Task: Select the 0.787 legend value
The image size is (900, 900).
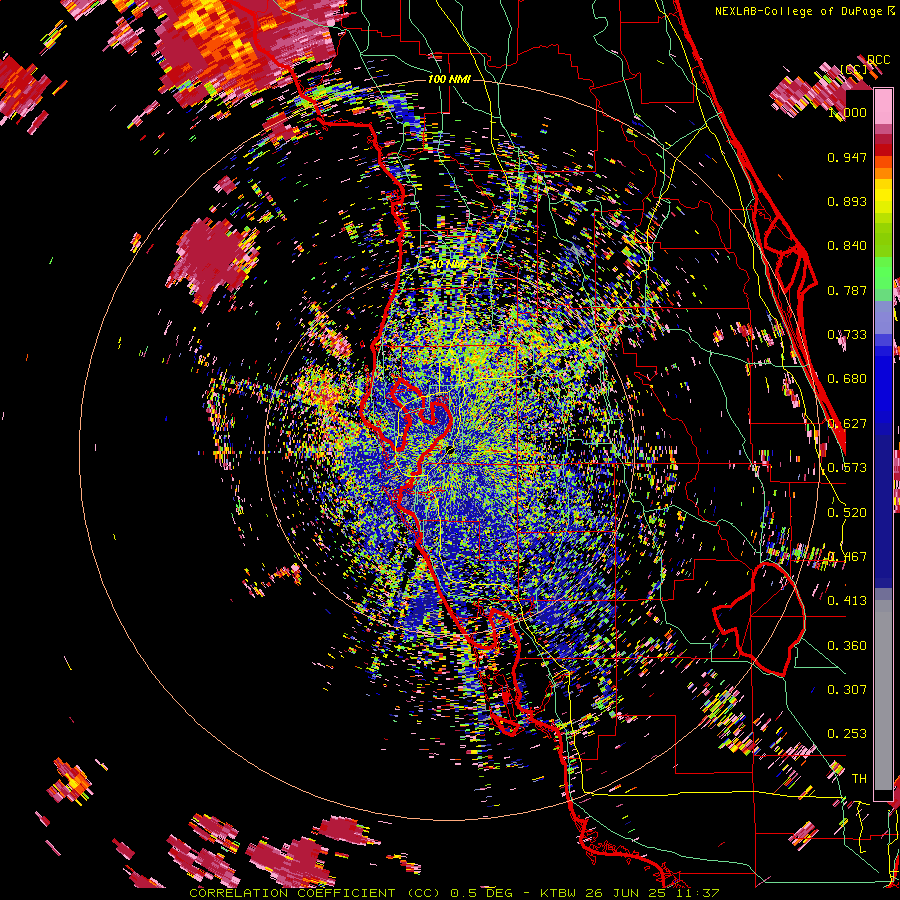Action: point(847,290)
